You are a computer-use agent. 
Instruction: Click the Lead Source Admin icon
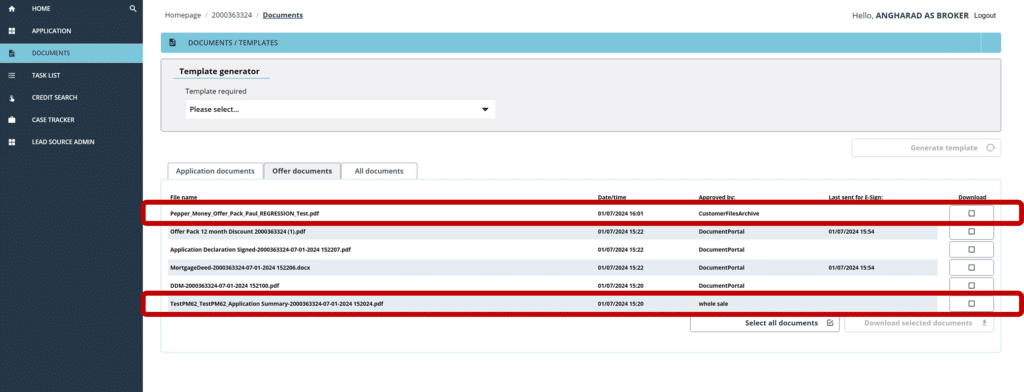[12, 142]
